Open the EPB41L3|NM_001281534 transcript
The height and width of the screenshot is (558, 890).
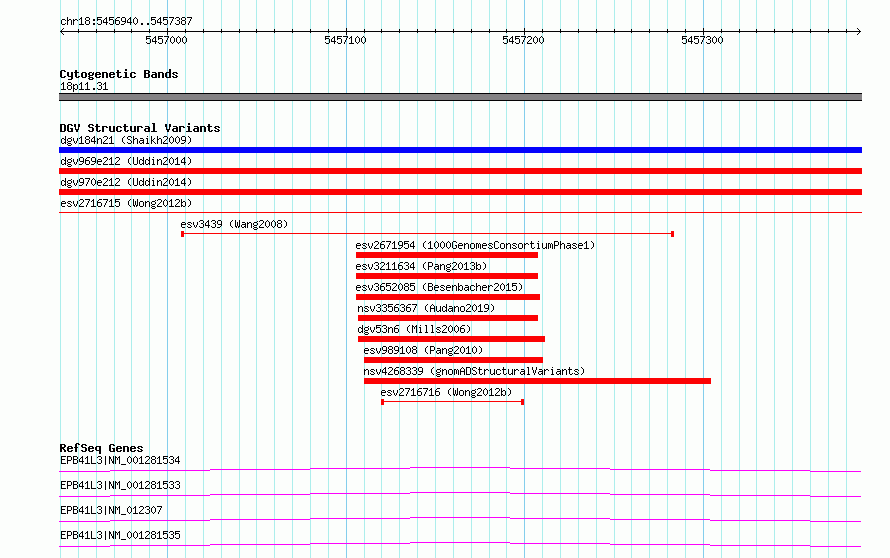coord(120,460)
